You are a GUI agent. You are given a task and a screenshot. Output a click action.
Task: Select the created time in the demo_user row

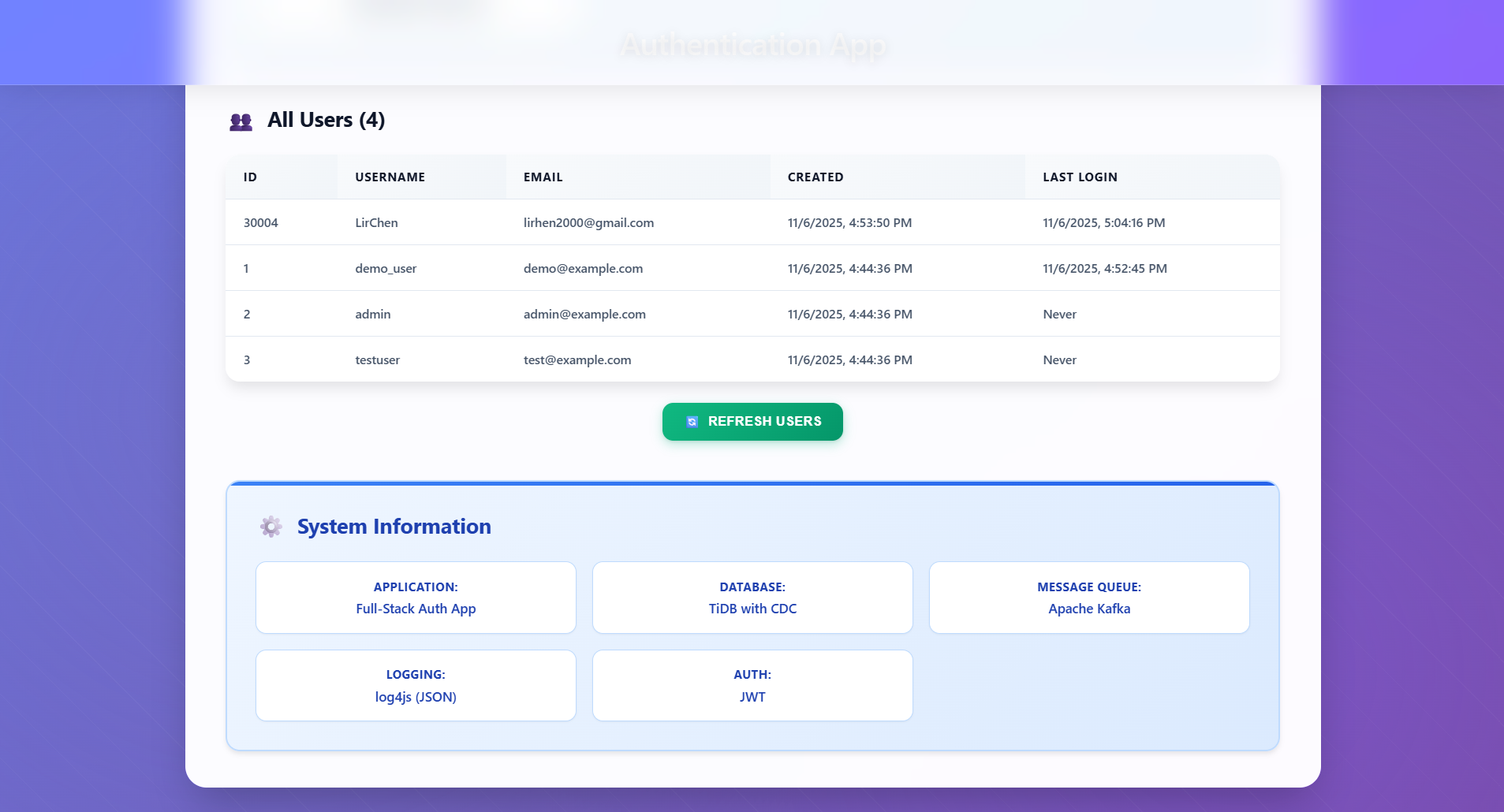click(849, 269)
